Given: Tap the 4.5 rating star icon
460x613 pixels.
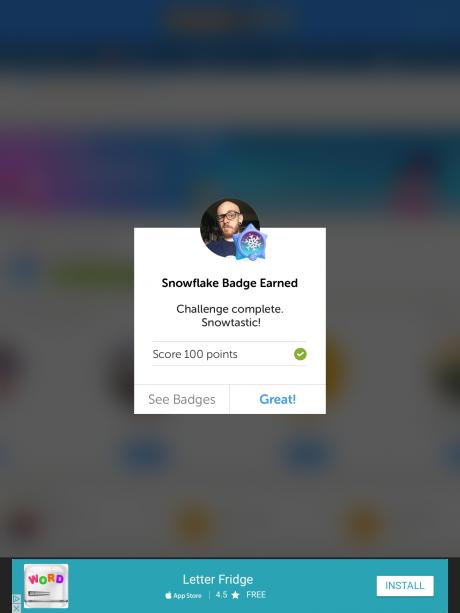Looking at the screenshot, I should [x=235, y=595].
